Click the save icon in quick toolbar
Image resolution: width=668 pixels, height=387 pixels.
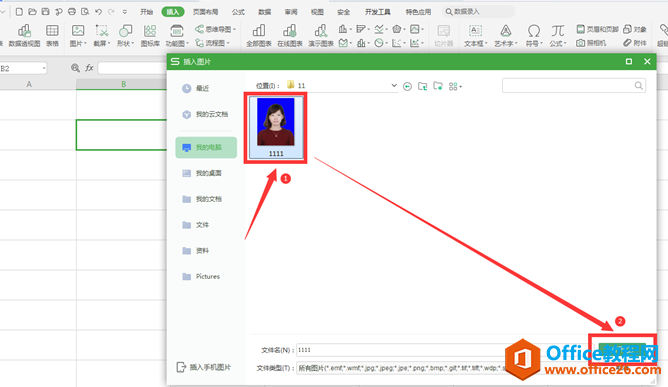click(x=46, y=12)
